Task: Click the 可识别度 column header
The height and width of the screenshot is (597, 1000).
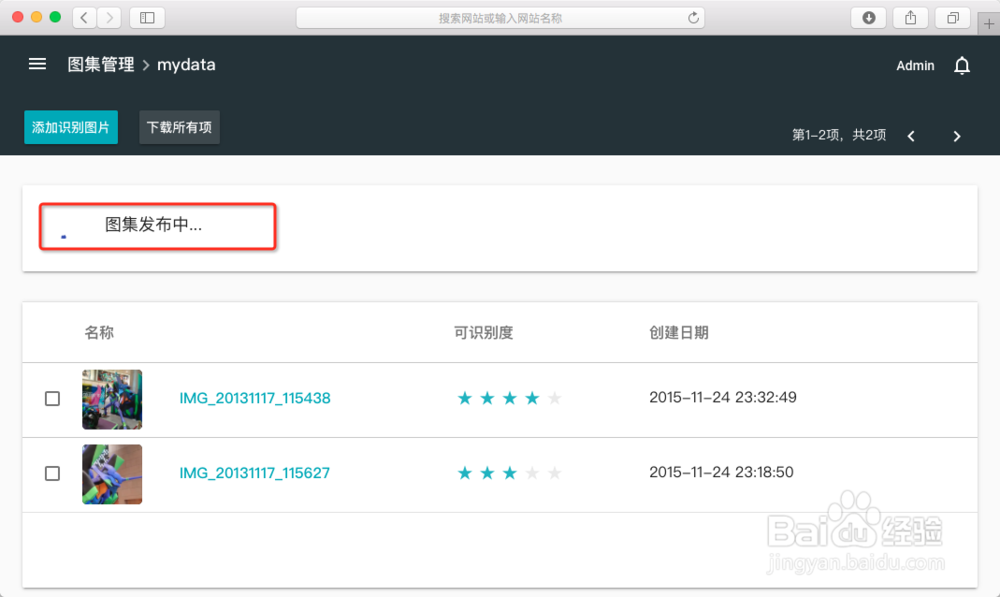Action: tap(483, 332)
